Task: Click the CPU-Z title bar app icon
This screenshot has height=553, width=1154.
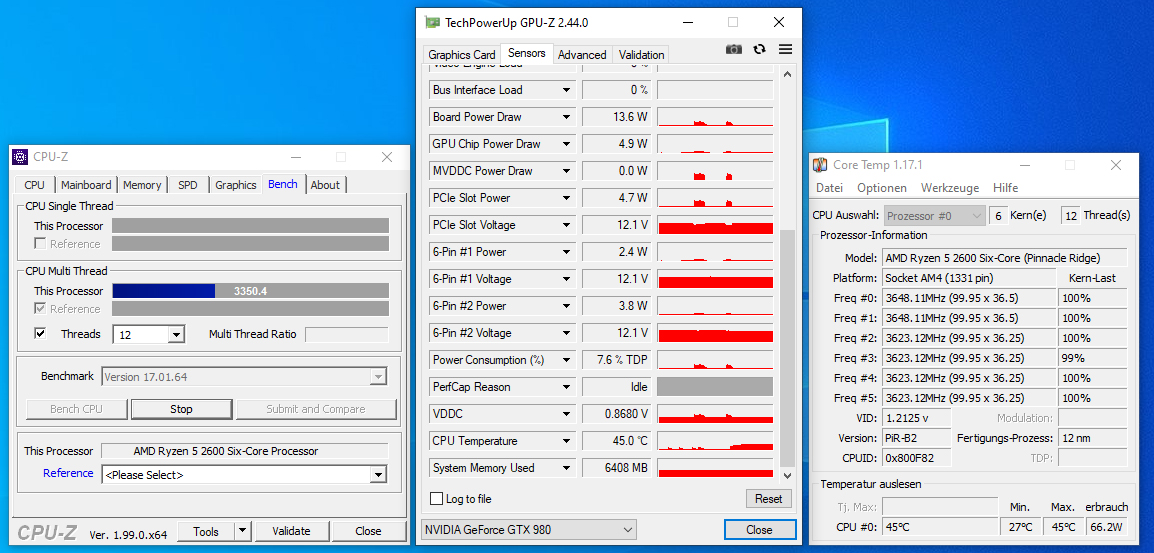Action: click(x=21, y=157)
